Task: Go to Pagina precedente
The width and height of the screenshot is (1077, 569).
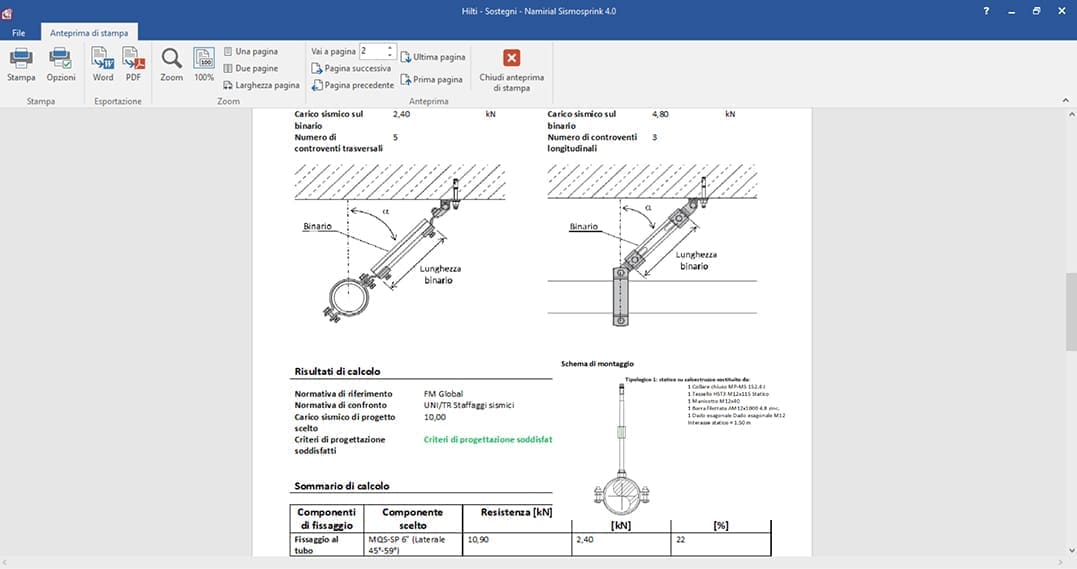Action: (353, 85)
